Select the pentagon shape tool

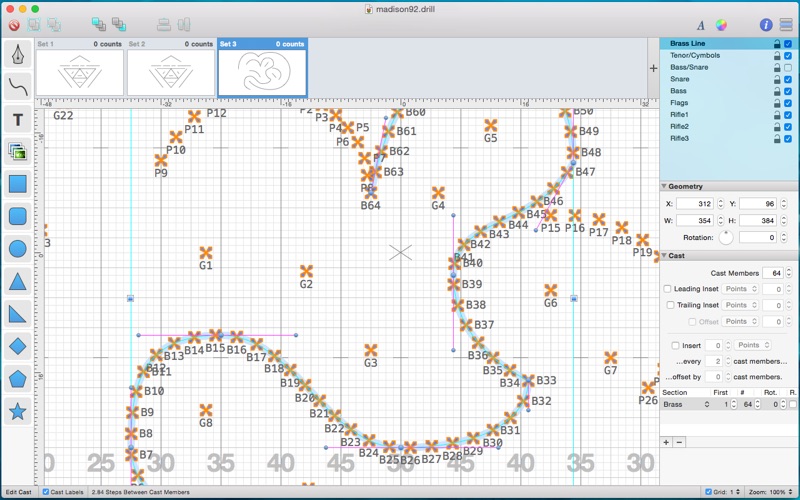pos(18,379)
